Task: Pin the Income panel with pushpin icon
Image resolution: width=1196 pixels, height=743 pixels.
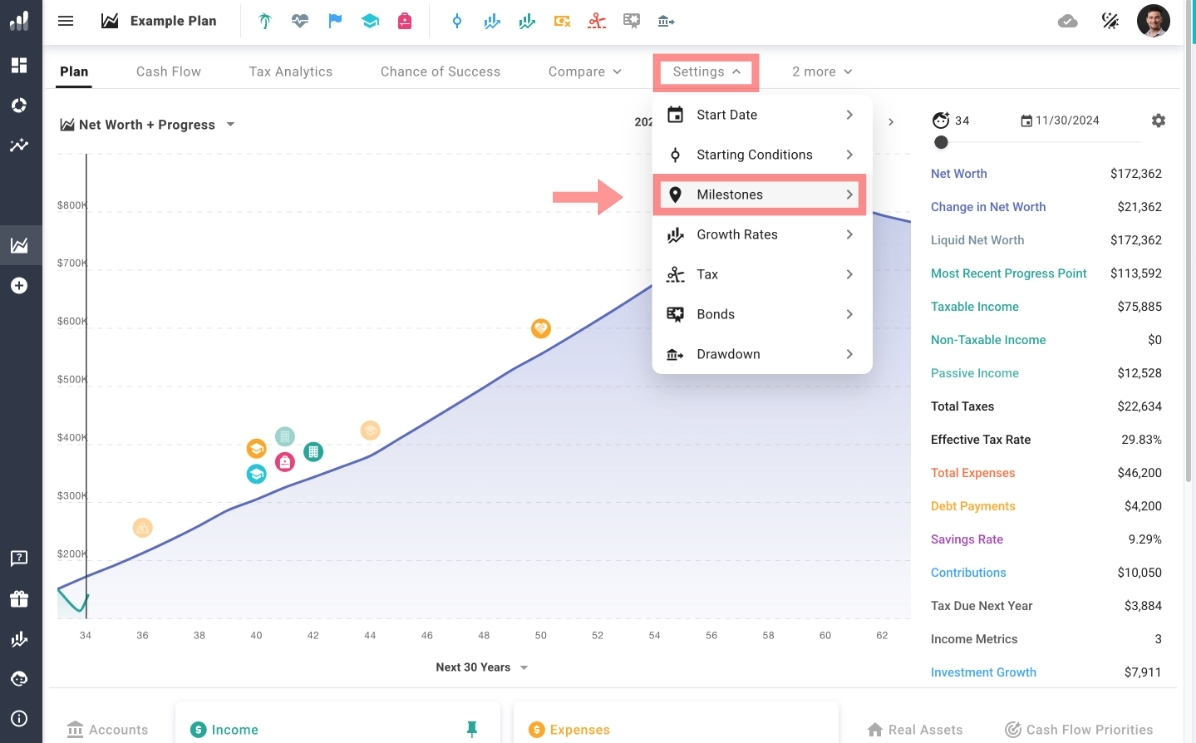Action: [472, 730]
